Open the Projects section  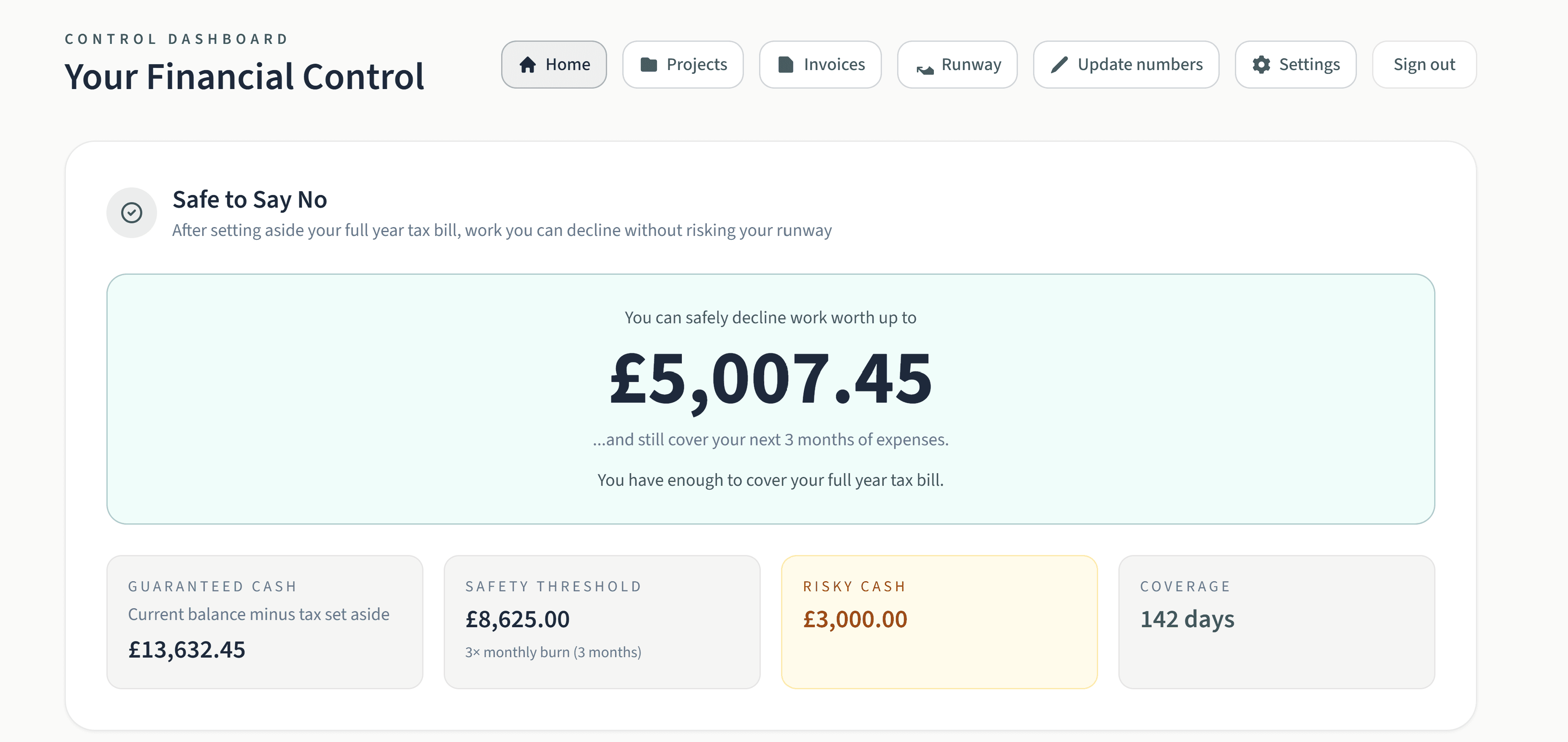683,65
